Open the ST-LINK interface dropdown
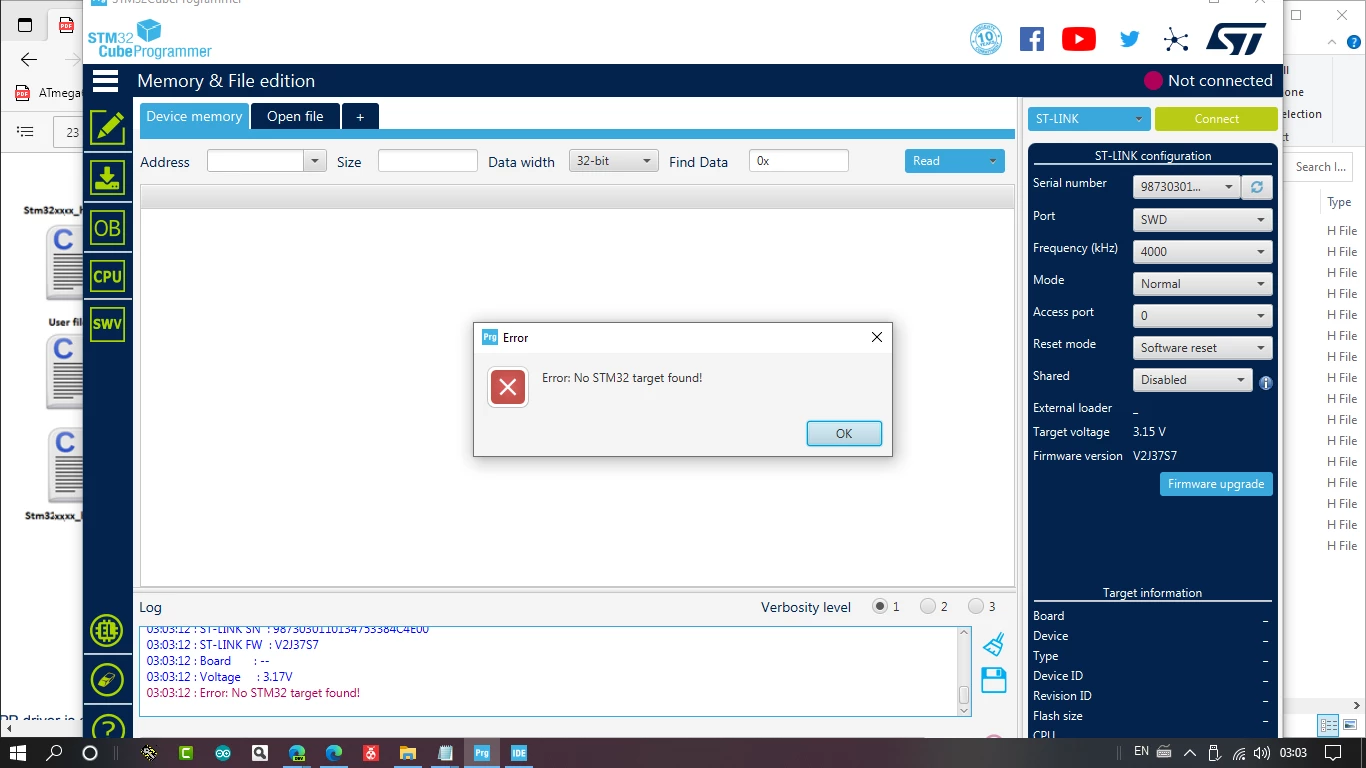Screen dimensions: 1366x768 (1089, 119)
